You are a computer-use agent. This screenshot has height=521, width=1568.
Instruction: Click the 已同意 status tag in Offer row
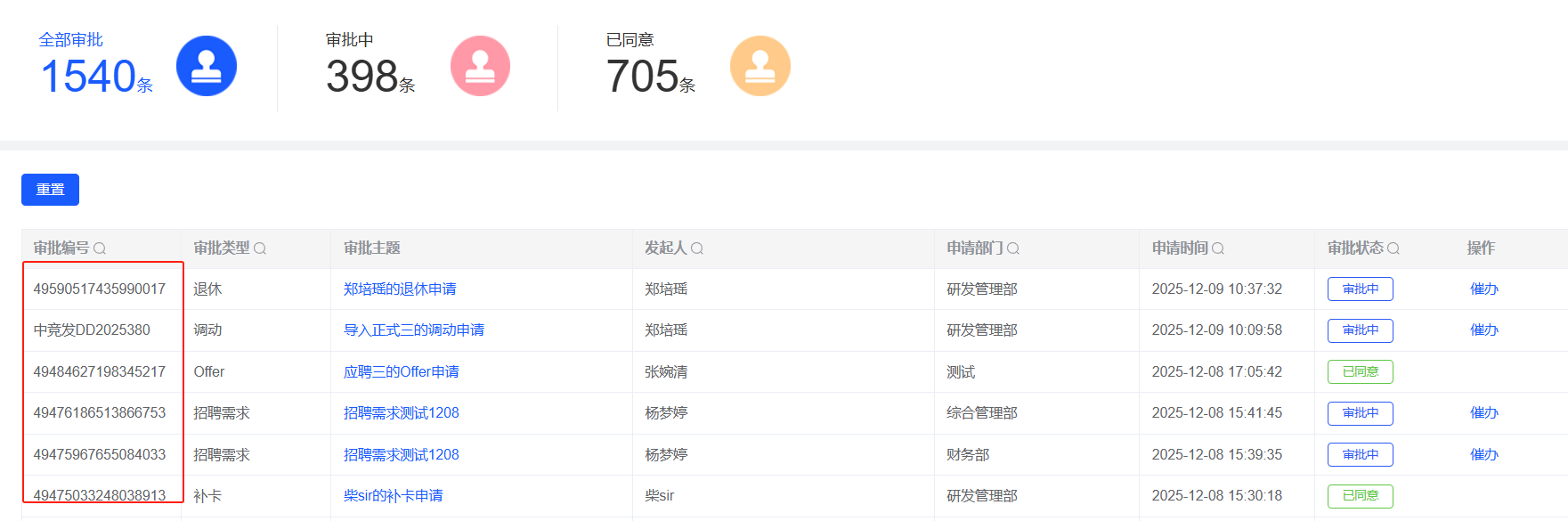coord(1360,371)
